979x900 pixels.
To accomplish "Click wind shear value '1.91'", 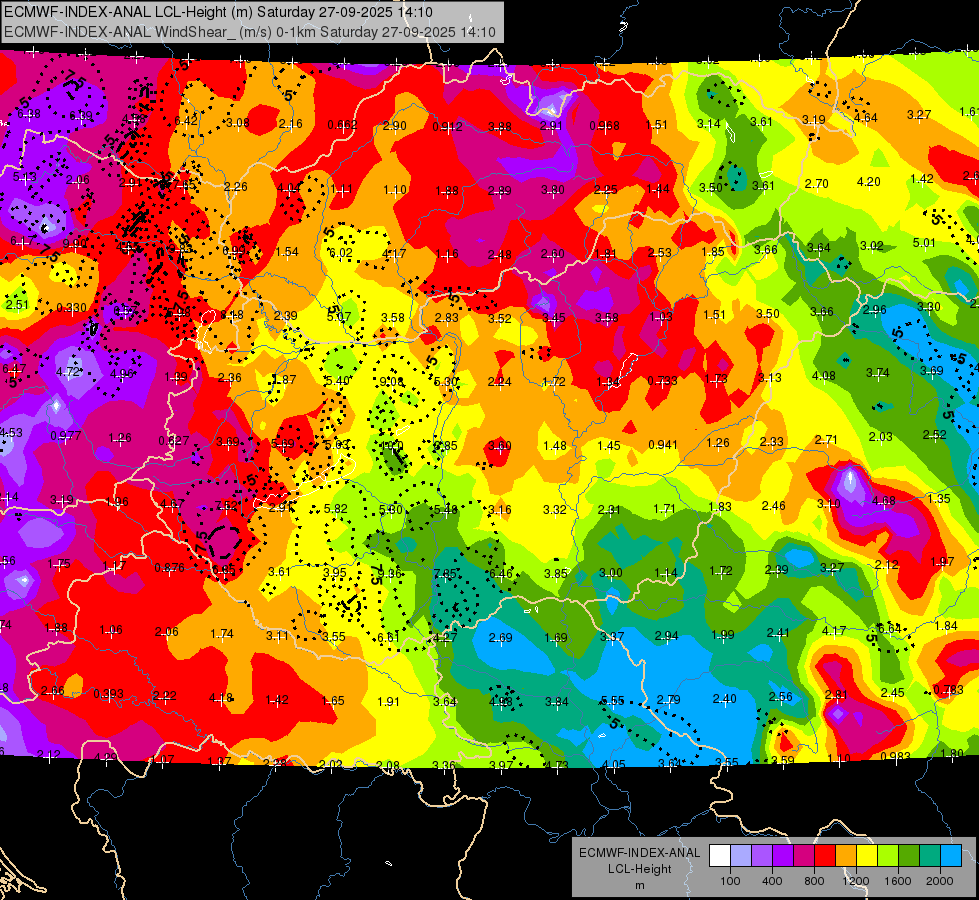I will pos(388,701).
